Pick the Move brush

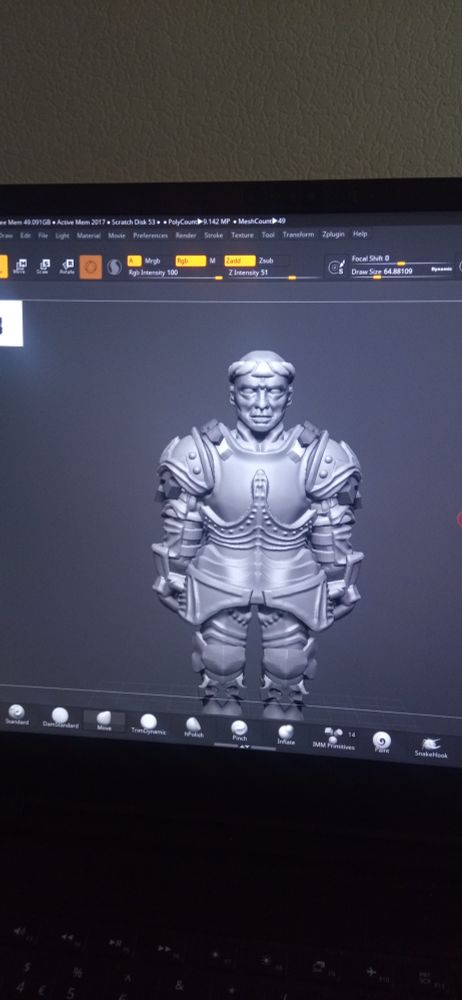[x=104, y=721]
